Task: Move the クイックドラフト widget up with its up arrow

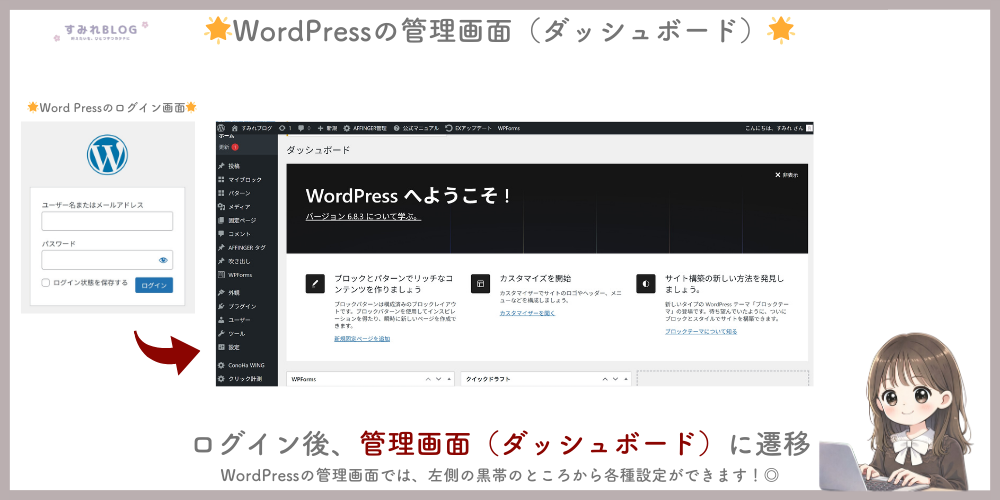Action: (605, 379)
